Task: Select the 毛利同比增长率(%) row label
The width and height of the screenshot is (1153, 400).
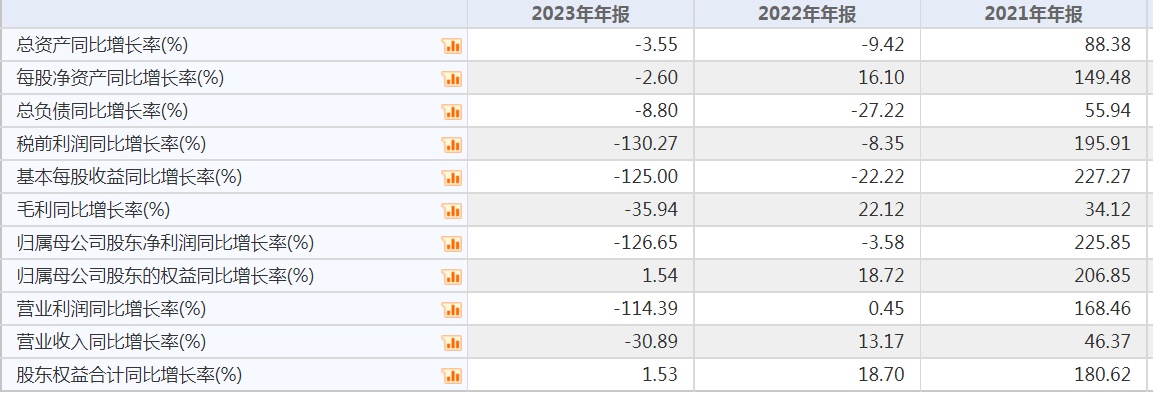Action: pyautogui.click(x=93, y=210)
